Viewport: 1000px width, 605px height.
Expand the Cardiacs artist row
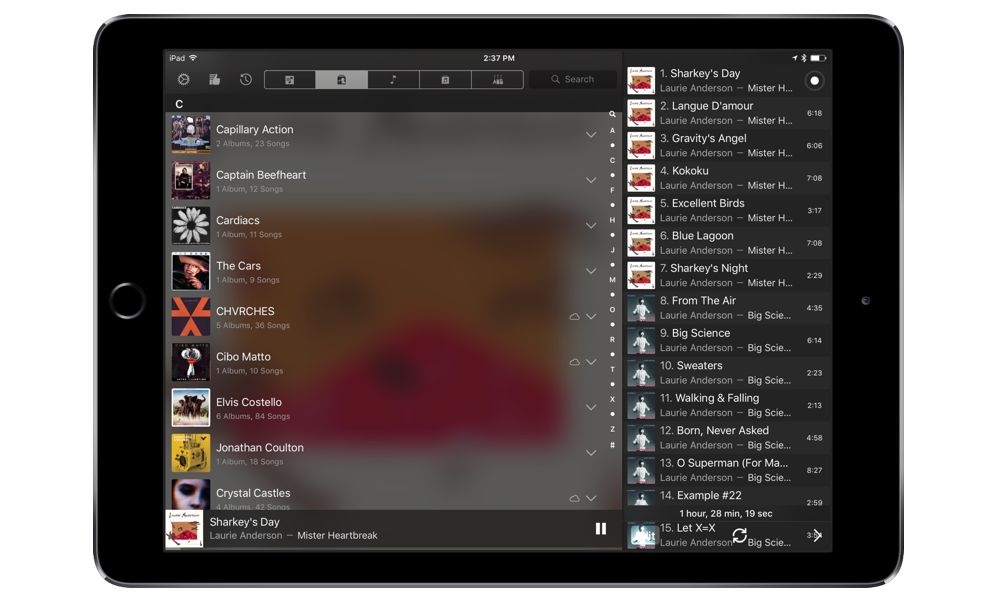coord(591,226)
